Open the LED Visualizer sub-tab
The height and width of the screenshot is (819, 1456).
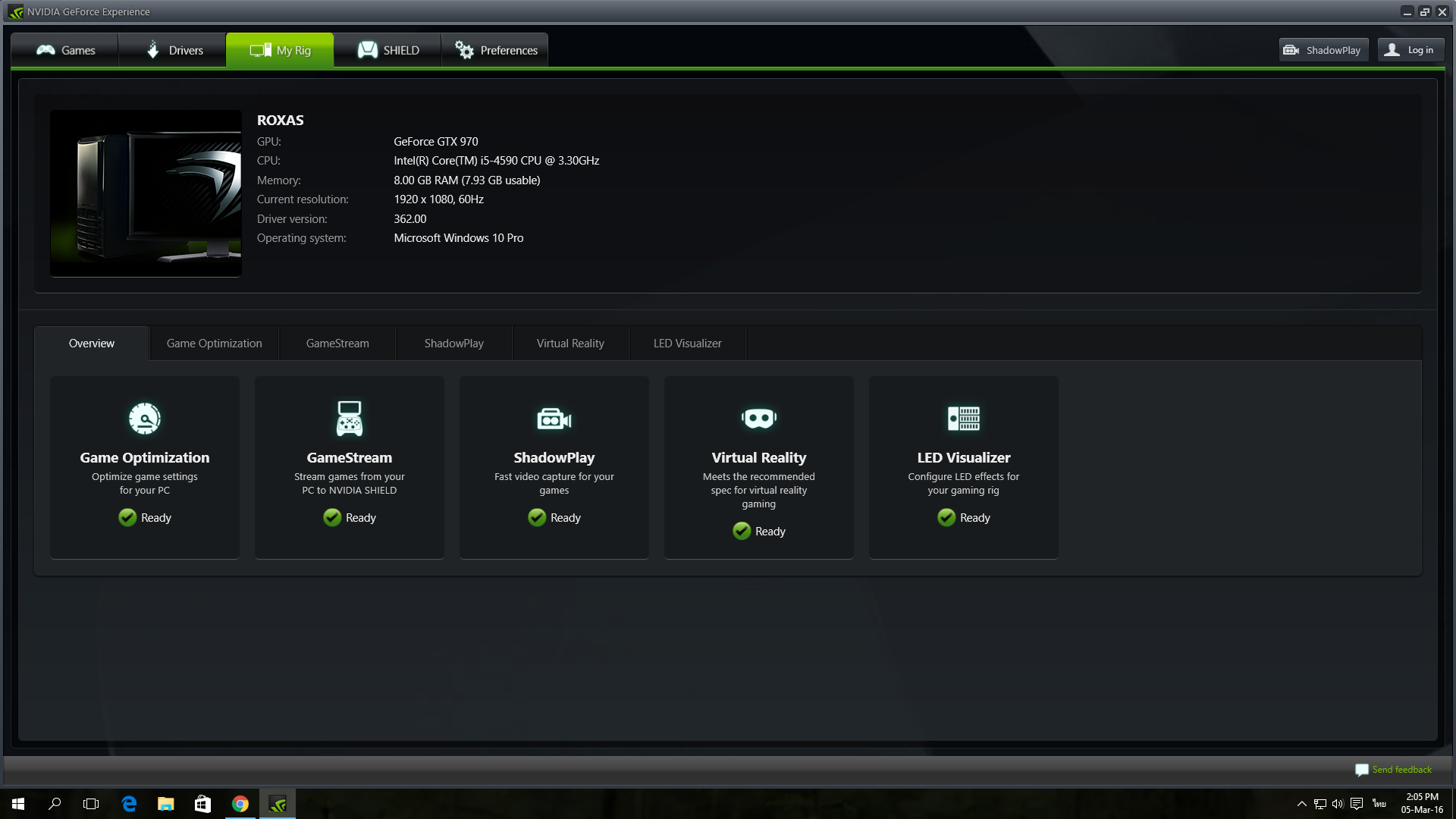point(687,344)
